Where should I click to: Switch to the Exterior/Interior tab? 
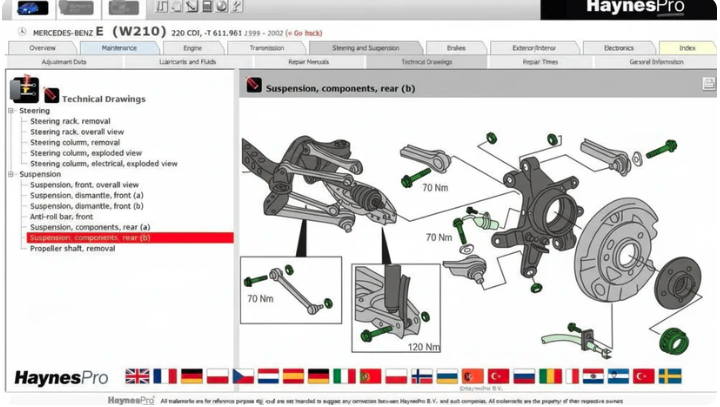[x=534, y=48]
